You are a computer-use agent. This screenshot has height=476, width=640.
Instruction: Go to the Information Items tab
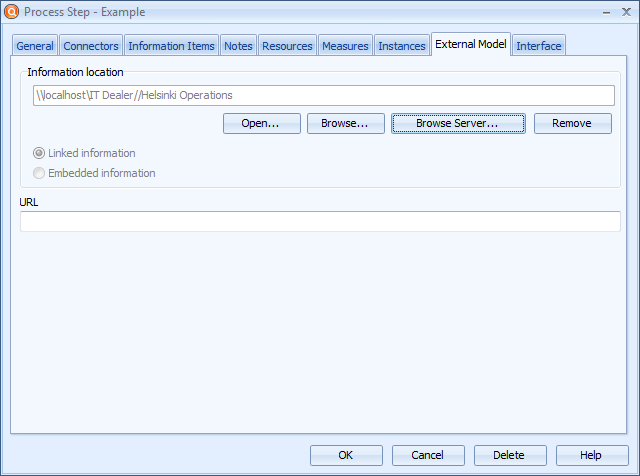coord(171,46)
